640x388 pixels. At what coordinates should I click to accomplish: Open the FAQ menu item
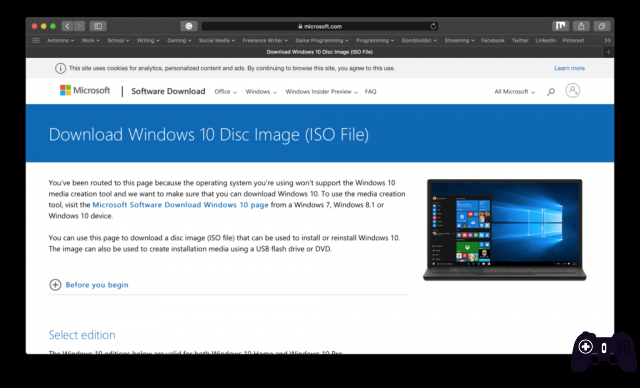371,92
